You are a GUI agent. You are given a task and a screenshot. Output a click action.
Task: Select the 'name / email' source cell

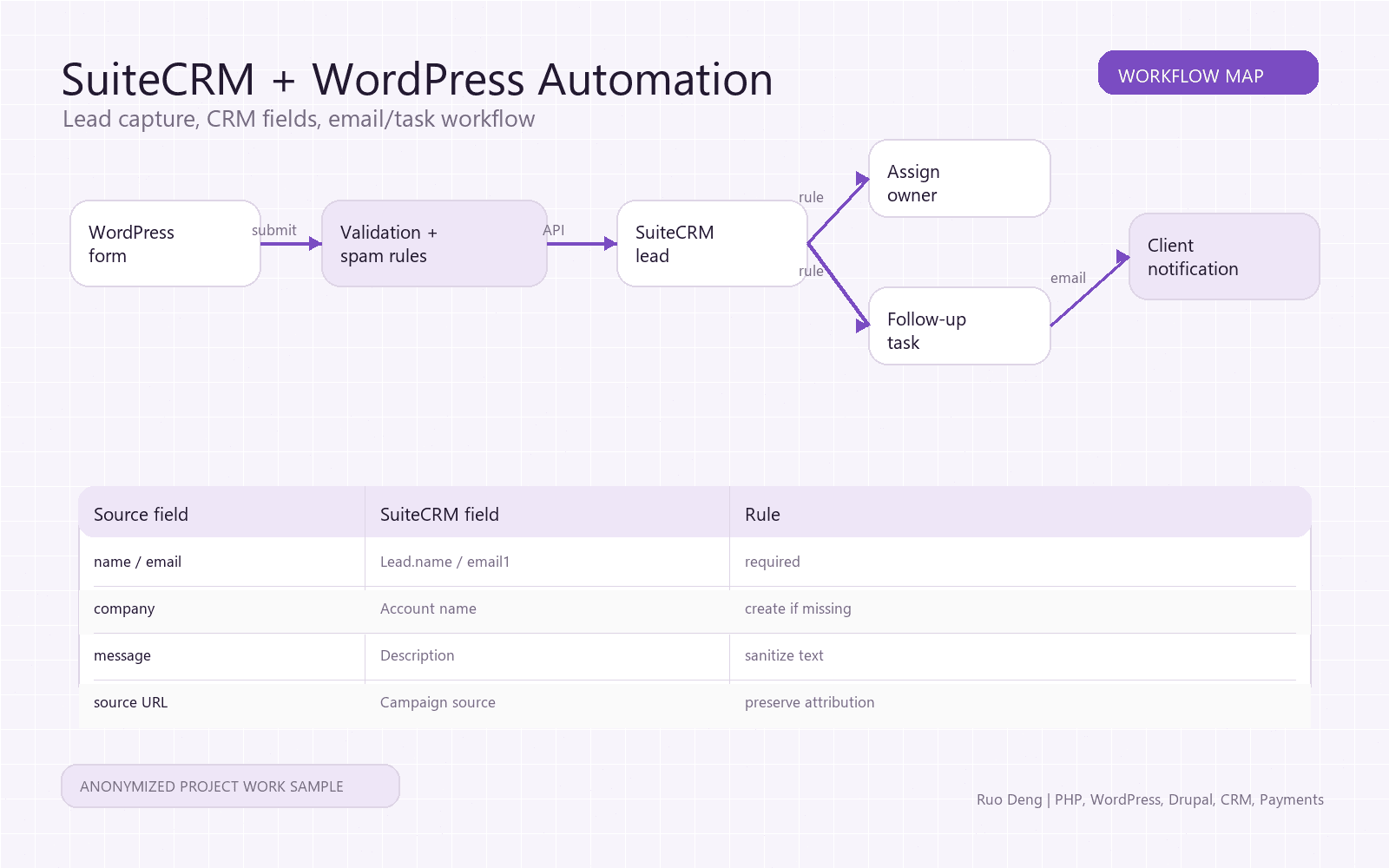pos(221,562)
